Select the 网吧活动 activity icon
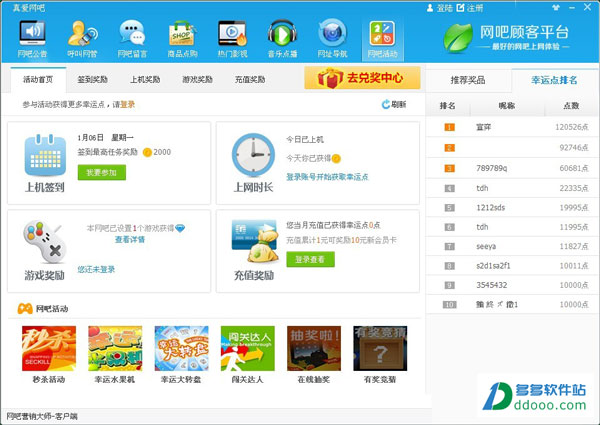Screen dimensions: 600x425 point(382,39)
